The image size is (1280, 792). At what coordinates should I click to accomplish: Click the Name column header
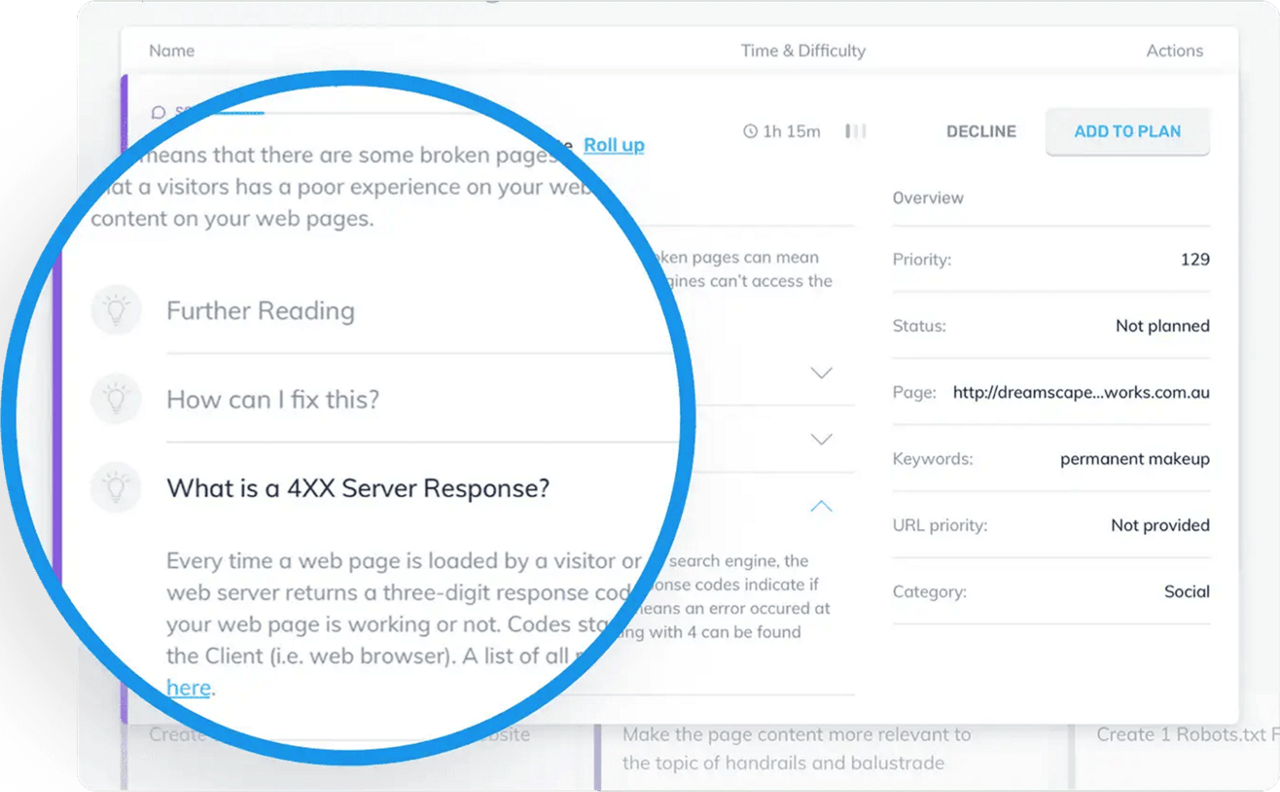172,50
